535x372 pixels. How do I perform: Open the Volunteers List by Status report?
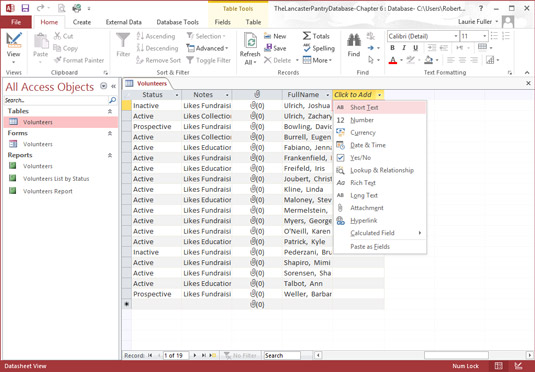tap(56, 179)
